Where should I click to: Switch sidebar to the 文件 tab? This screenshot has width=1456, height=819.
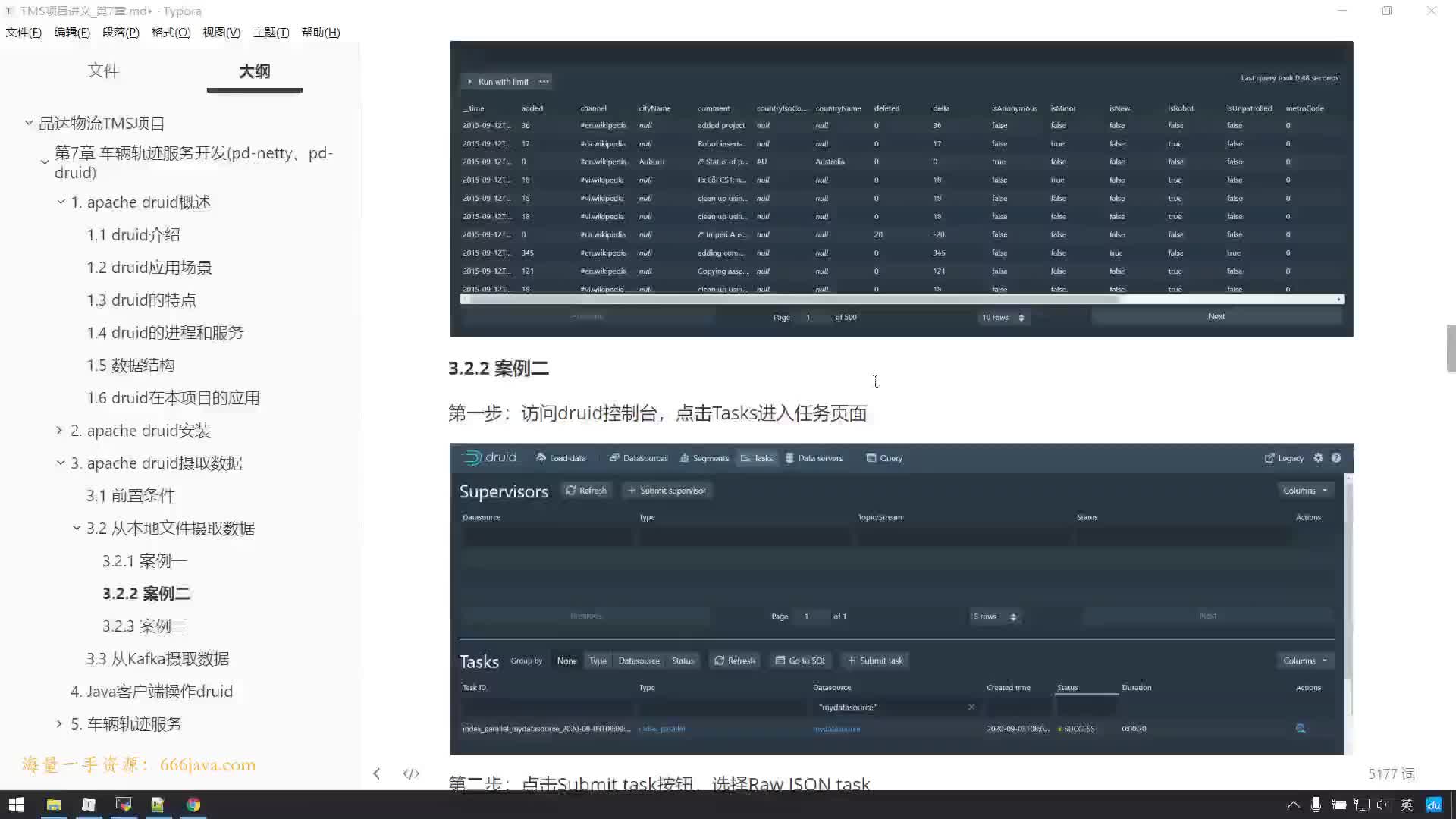pos(103,71)
